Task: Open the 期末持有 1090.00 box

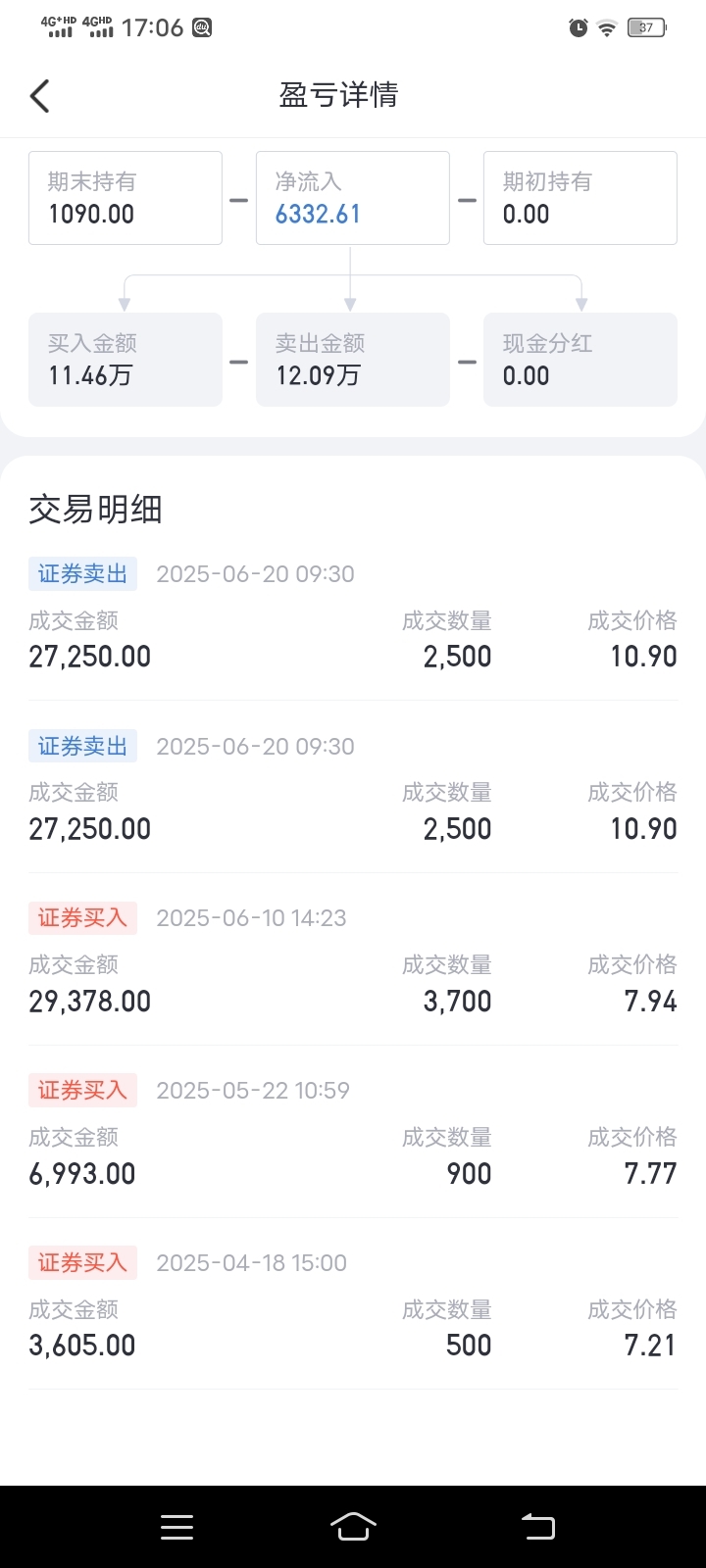Action: pos(126,198)
